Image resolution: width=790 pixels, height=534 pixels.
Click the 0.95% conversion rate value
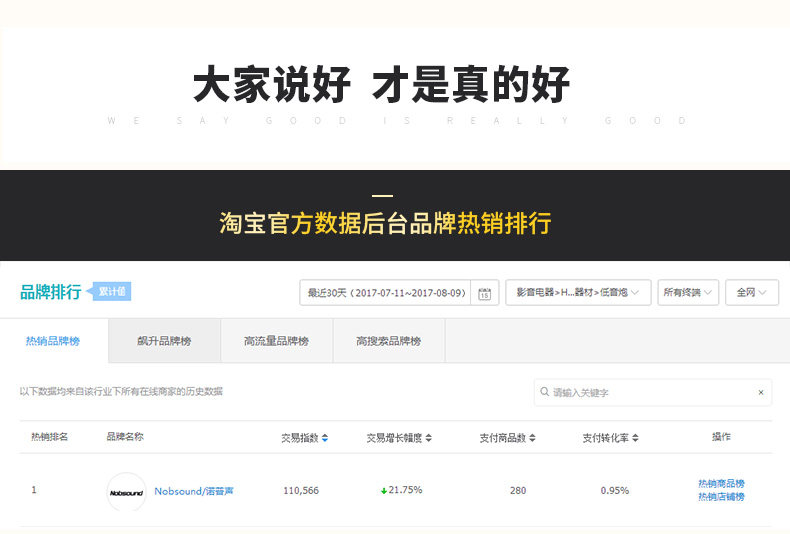coord(615,491)
